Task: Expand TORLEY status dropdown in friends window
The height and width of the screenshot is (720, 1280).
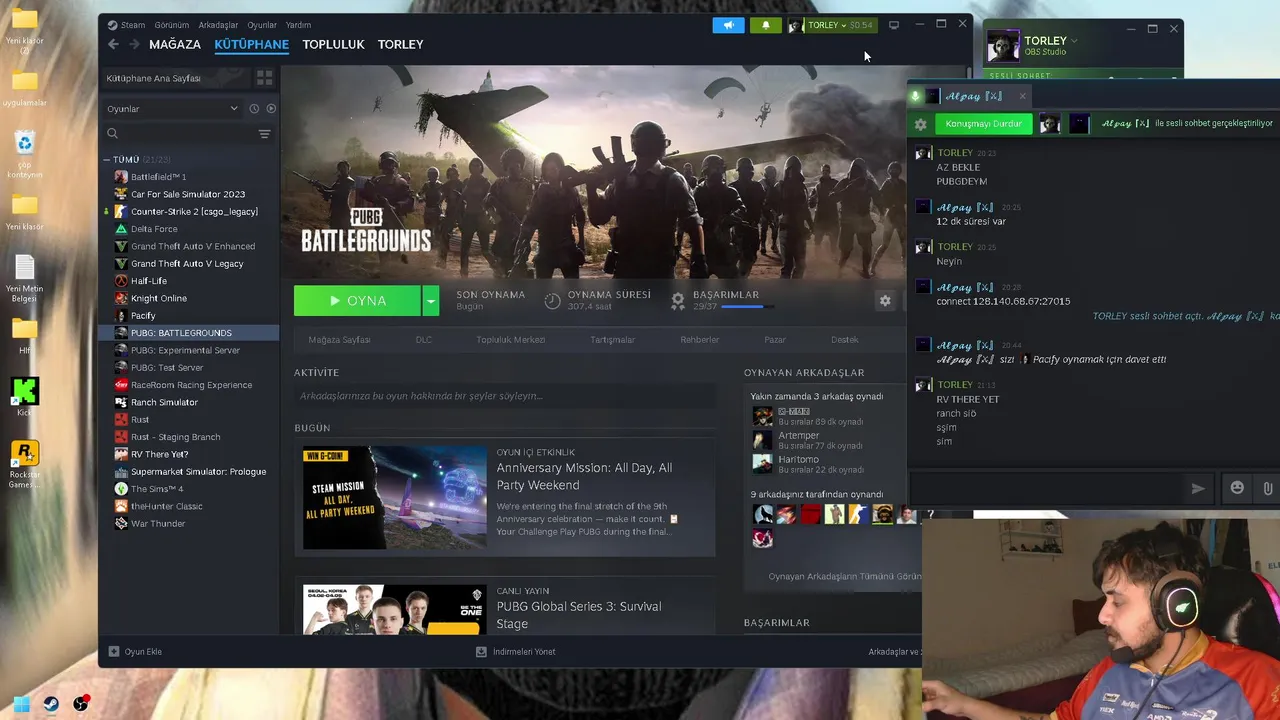Action: [1073, 41]
